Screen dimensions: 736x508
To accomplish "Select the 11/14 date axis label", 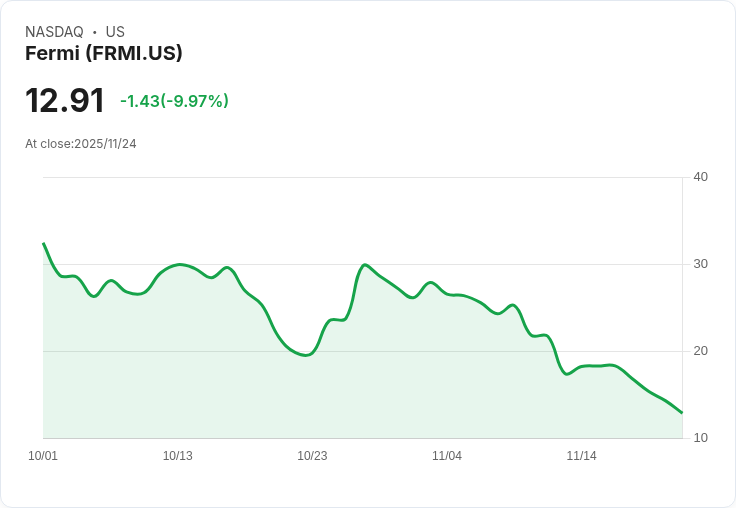I will pyautogui.click(x=581, y=456).
